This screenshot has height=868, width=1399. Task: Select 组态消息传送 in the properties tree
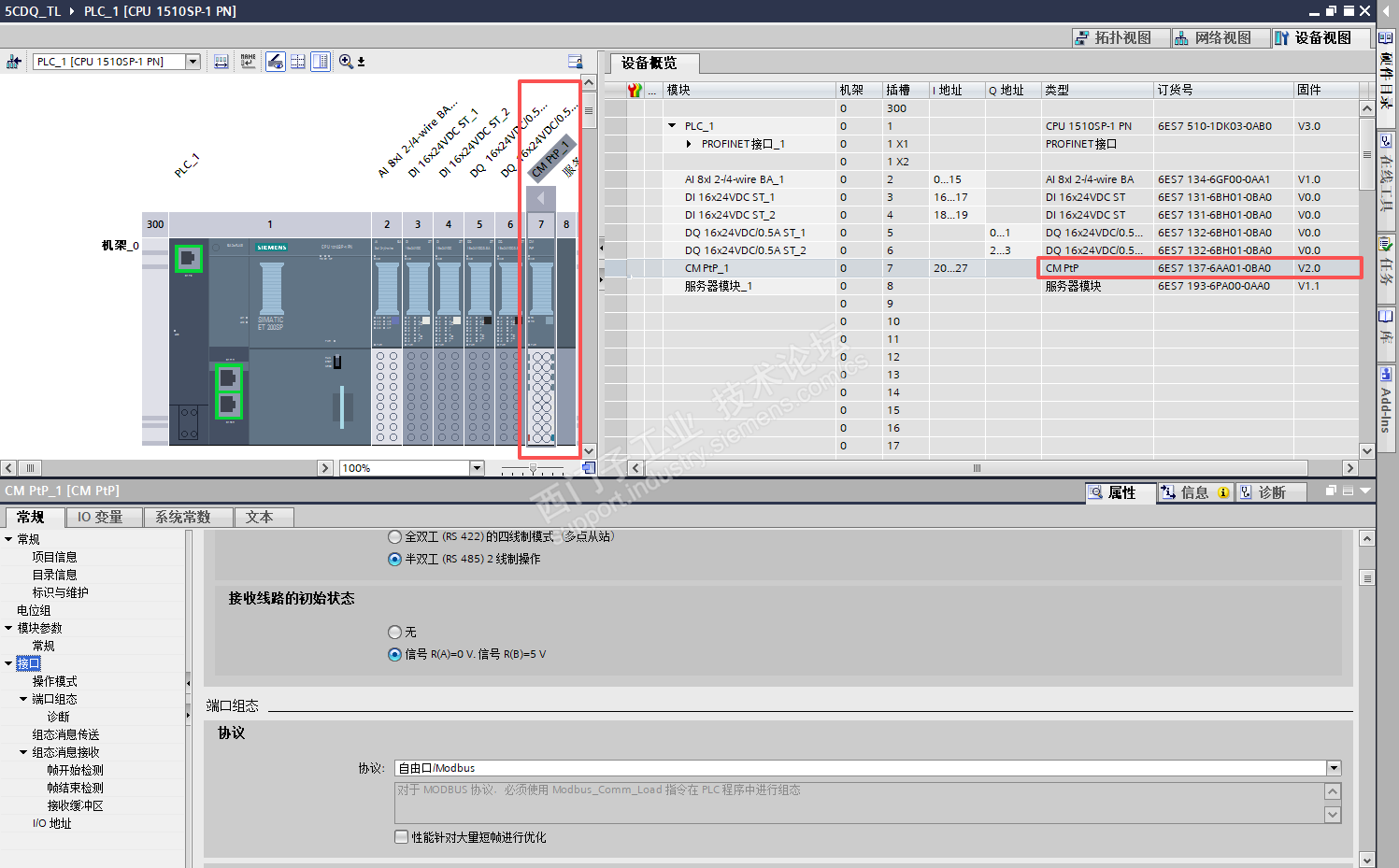pyautogui.click(x=66, y=734)
